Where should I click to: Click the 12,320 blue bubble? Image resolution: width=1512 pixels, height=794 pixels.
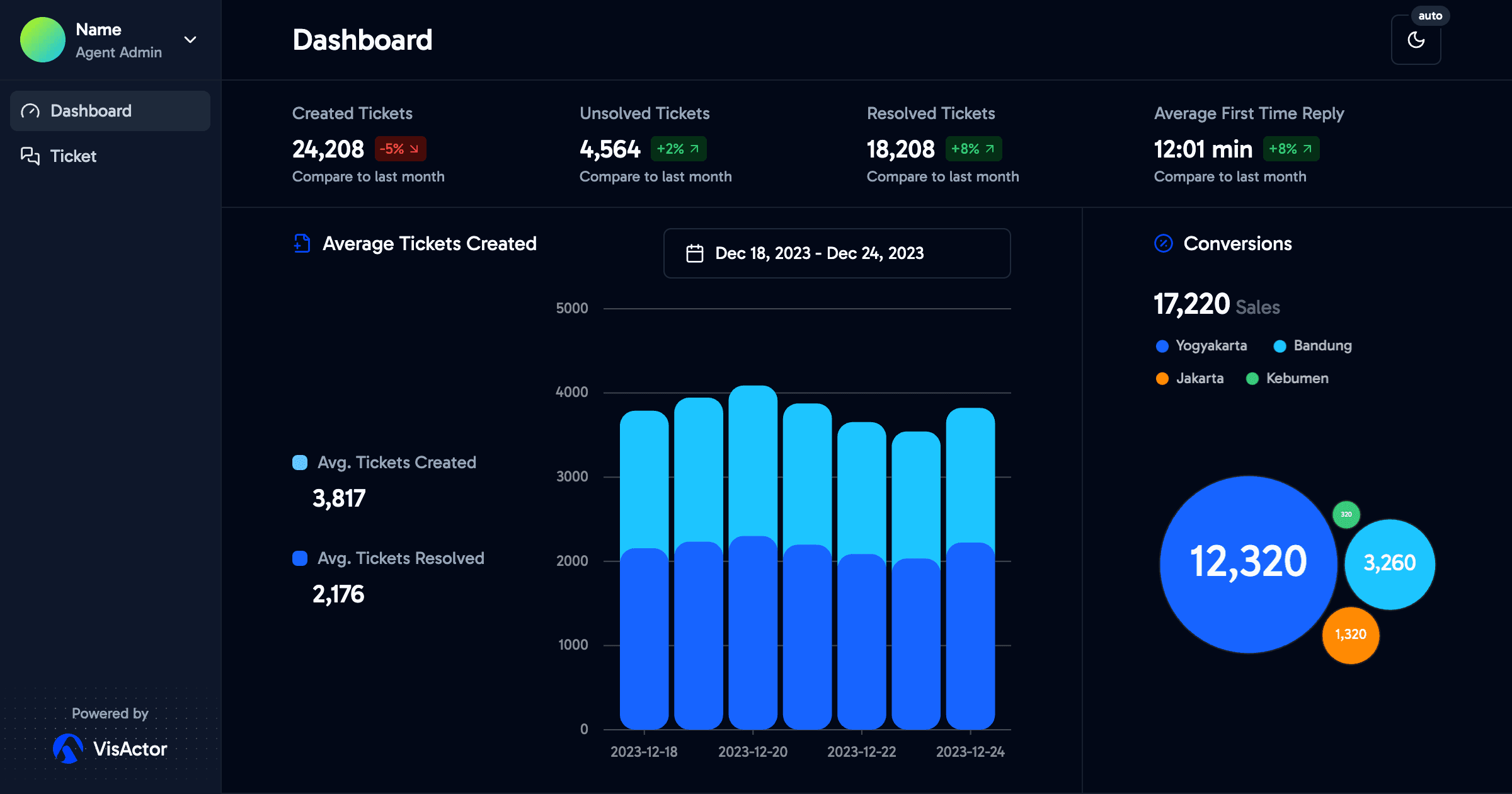pyautogui.click(x=1247, y=563)
